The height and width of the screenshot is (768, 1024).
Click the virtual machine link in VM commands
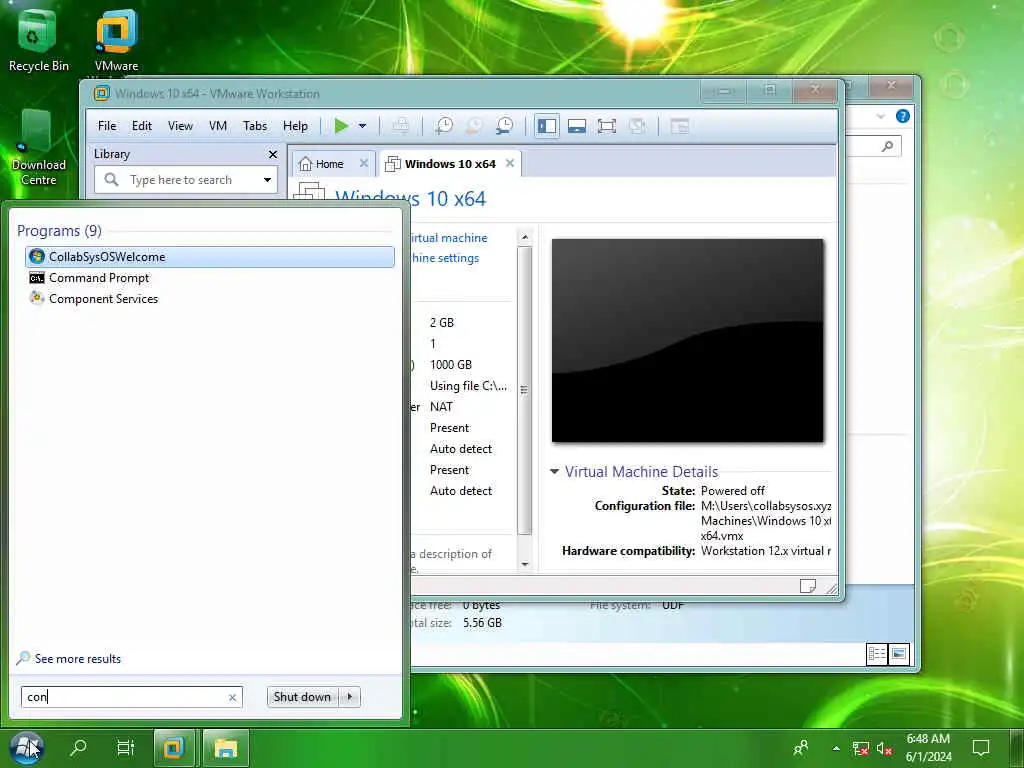coord(449,238)
